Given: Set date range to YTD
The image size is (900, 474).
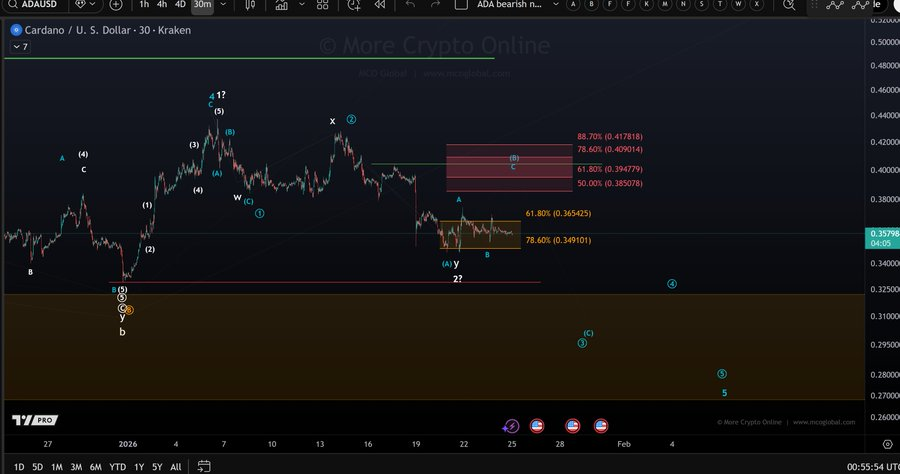Looking at the screenshot, I should (x=117, y=467).
